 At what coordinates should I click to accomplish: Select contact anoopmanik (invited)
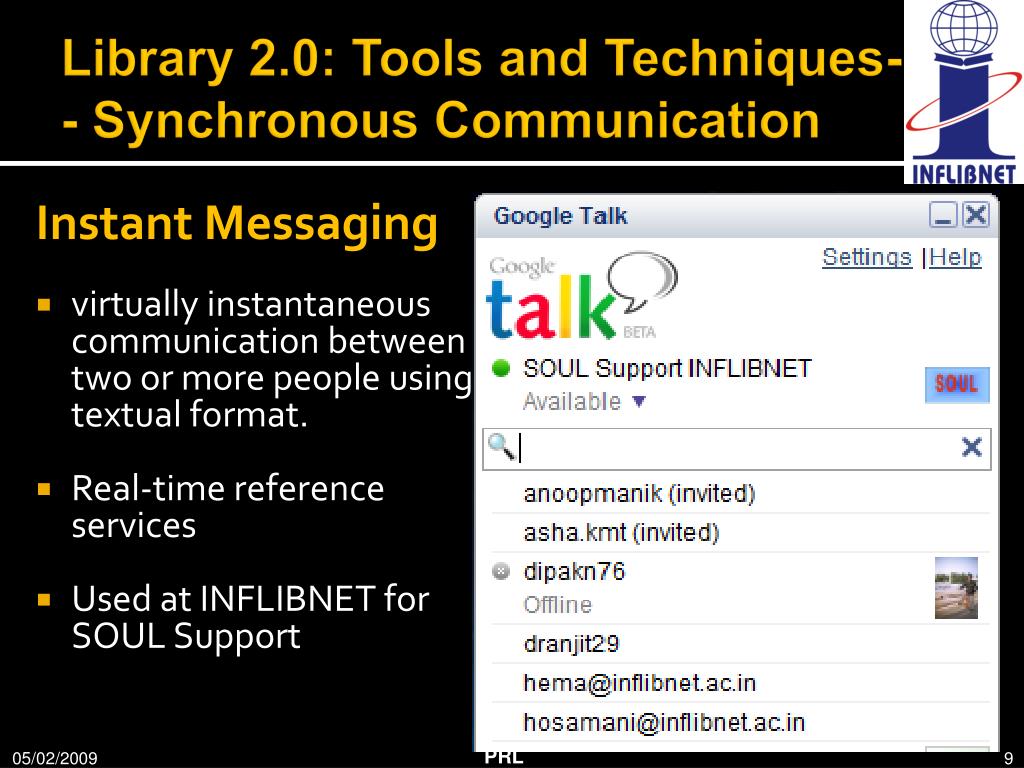click(x=741, y=494)
